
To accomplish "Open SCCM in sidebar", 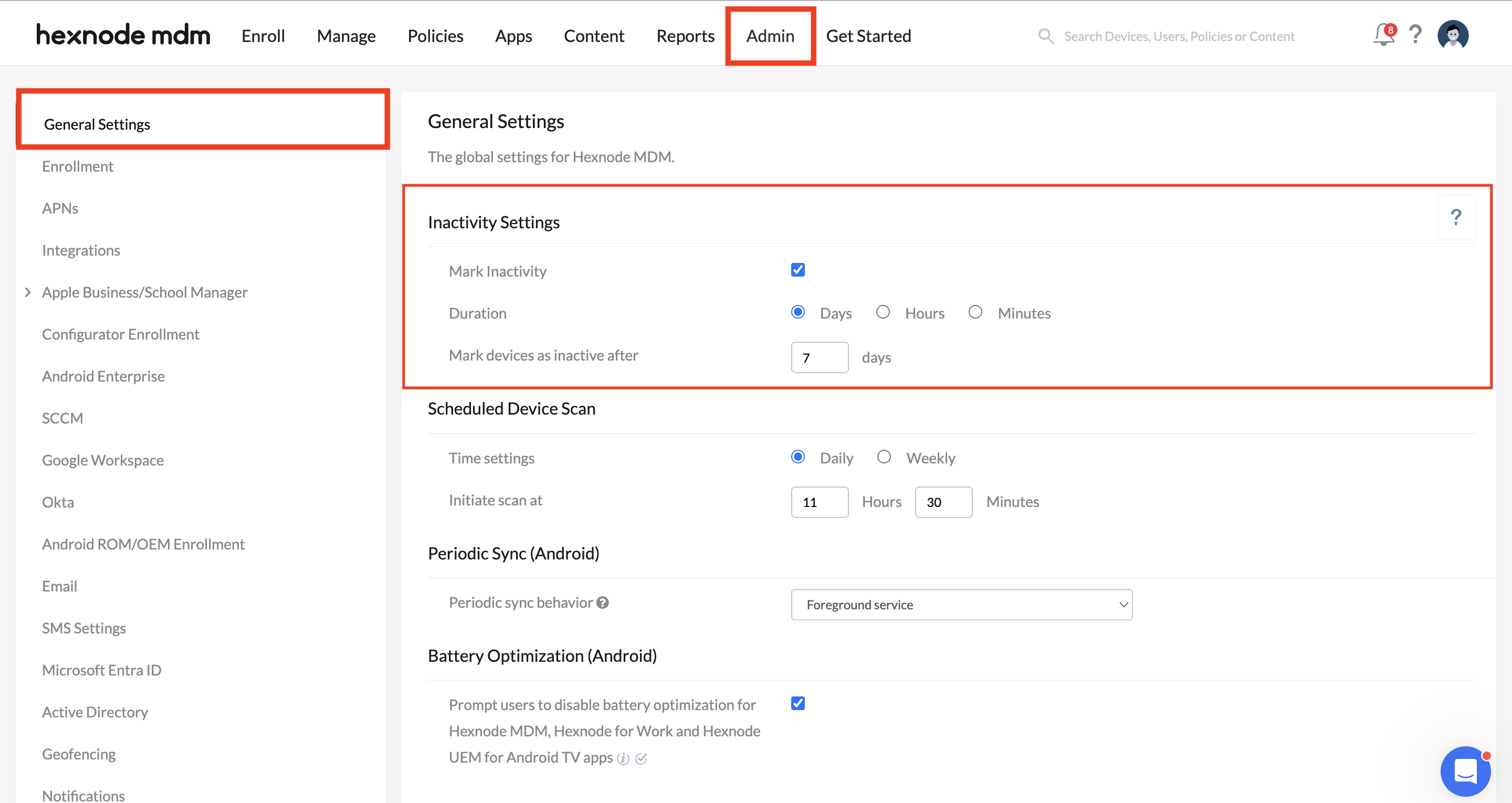I will pyautogui.click(x=62, y=418).
